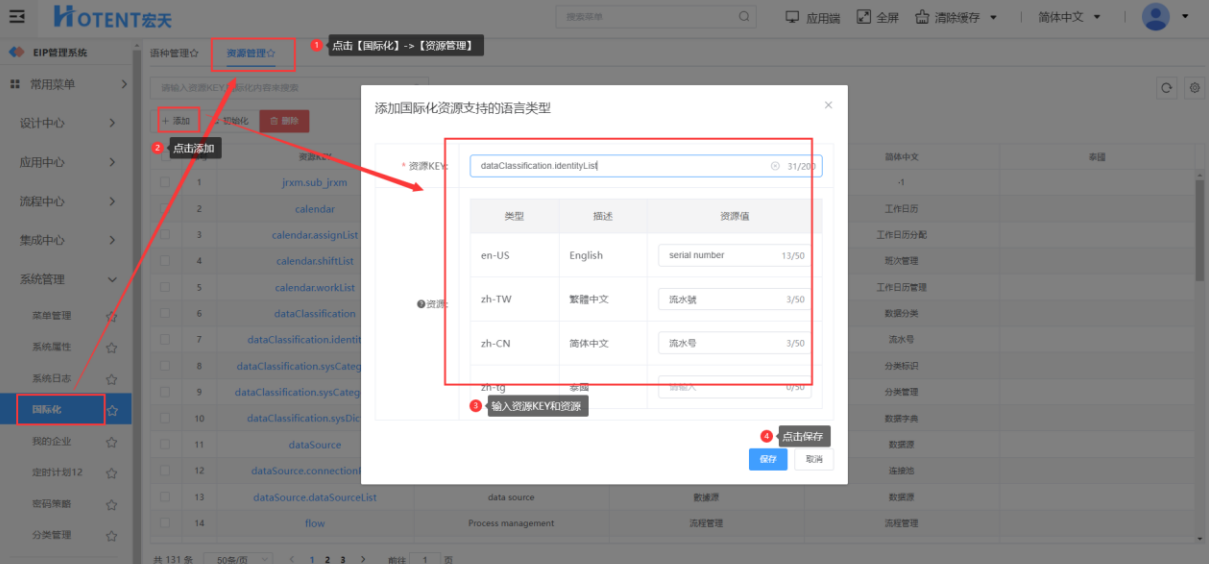Enter full screen with the 全屏 icon
Viewport: 1209px width, 564px height.
(x=864, y=17)
